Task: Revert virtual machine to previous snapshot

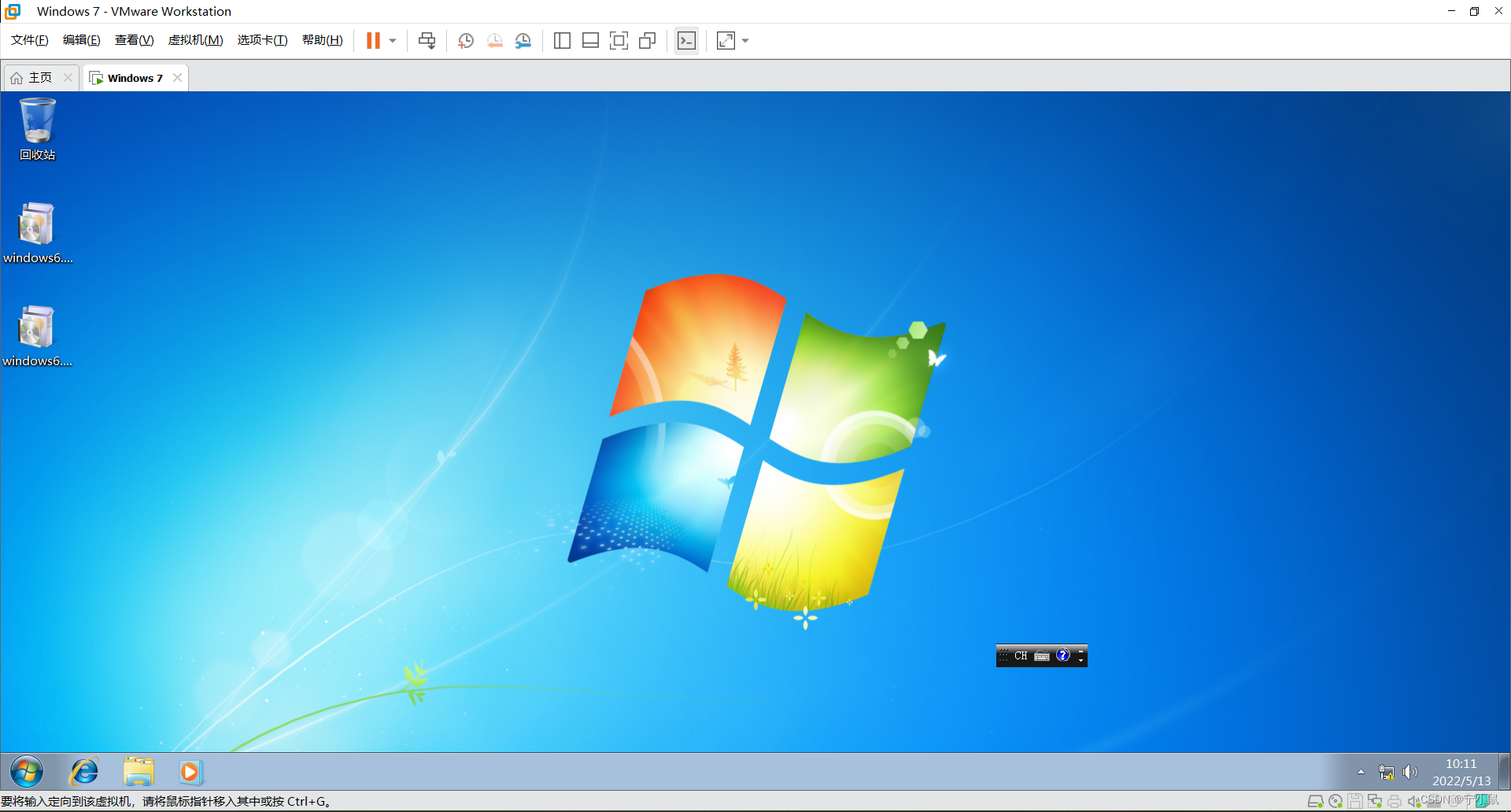Action: [494, 41]
